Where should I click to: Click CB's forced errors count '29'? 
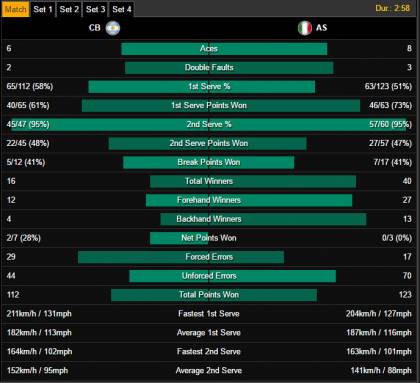point(11,257)
